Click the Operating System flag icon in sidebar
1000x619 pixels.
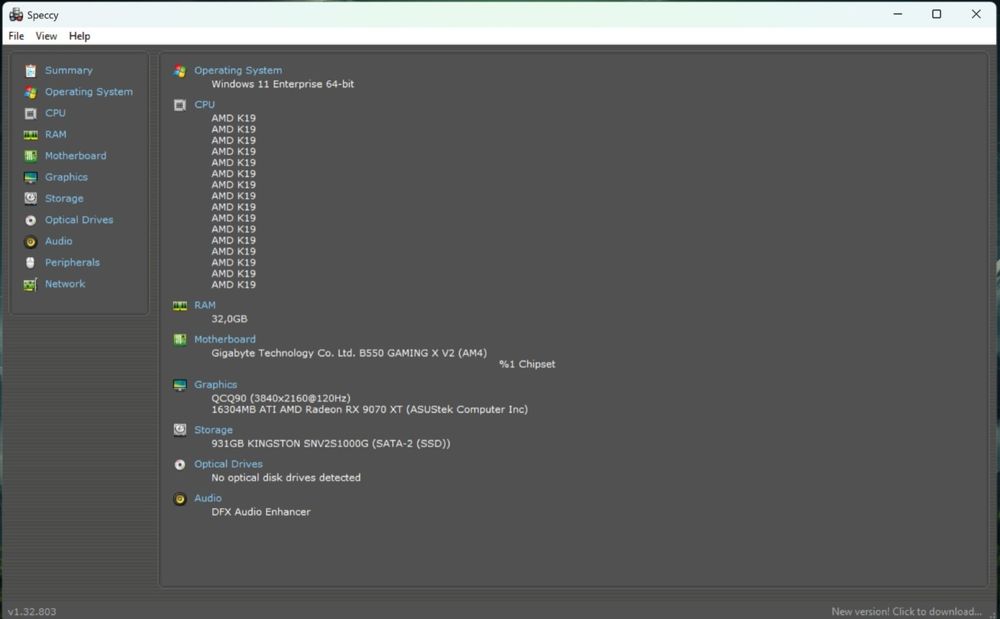tap(31, 92)
